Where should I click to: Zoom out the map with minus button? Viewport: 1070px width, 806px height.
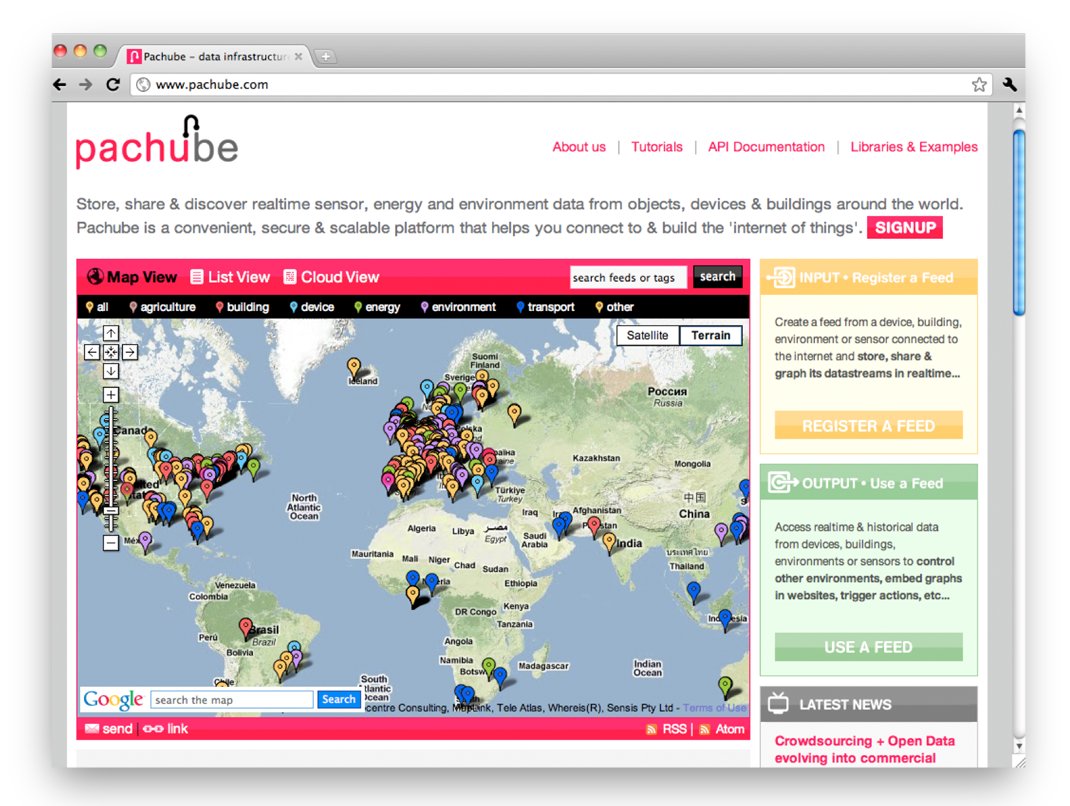111,543
